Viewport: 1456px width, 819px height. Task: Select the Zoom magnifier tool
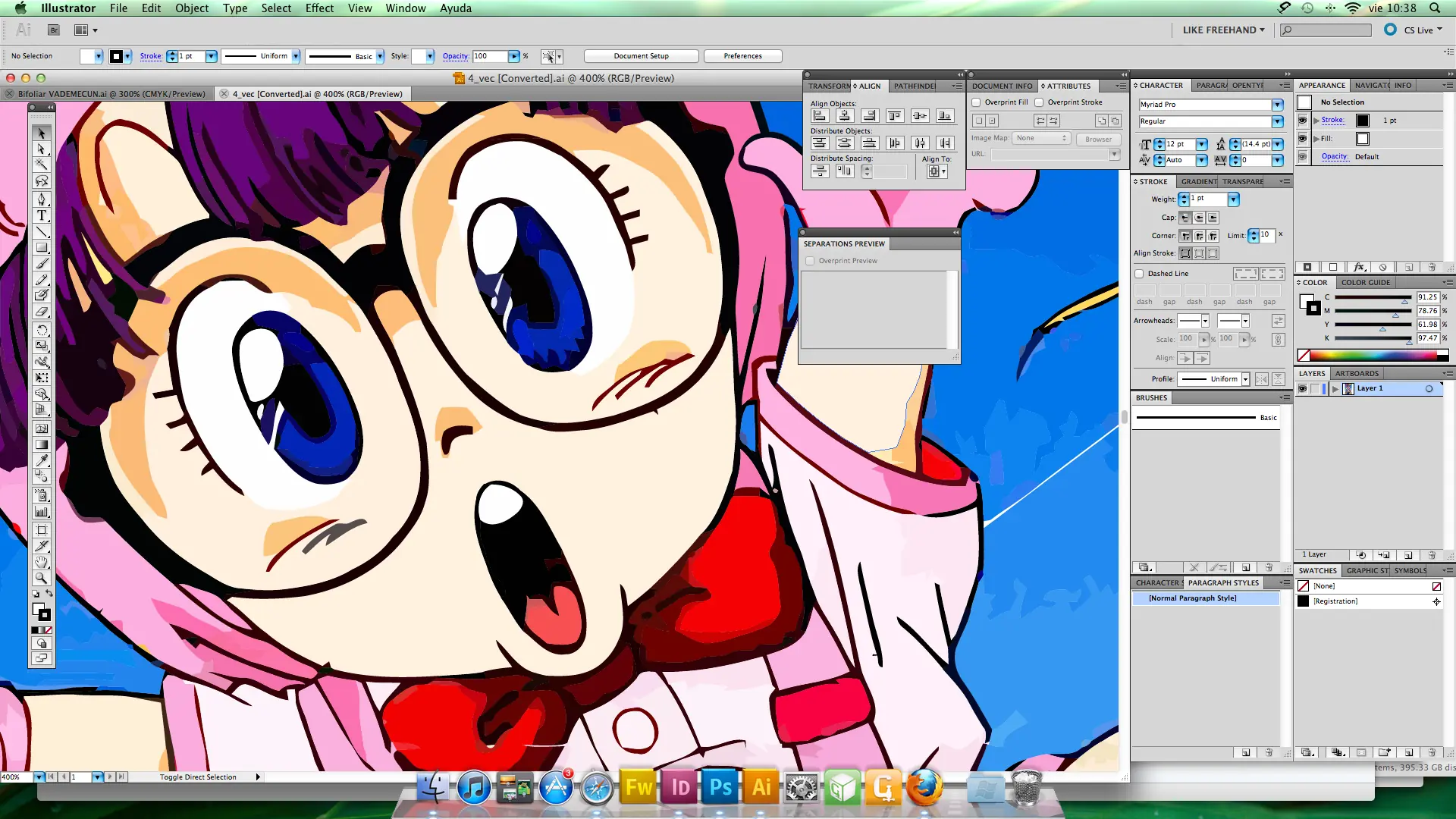[42, 578]
